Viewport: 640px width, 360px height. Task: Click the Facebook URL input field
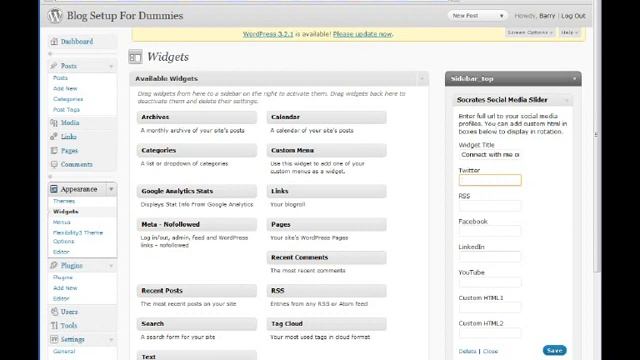pyautogui.click(x=490, y=231)
